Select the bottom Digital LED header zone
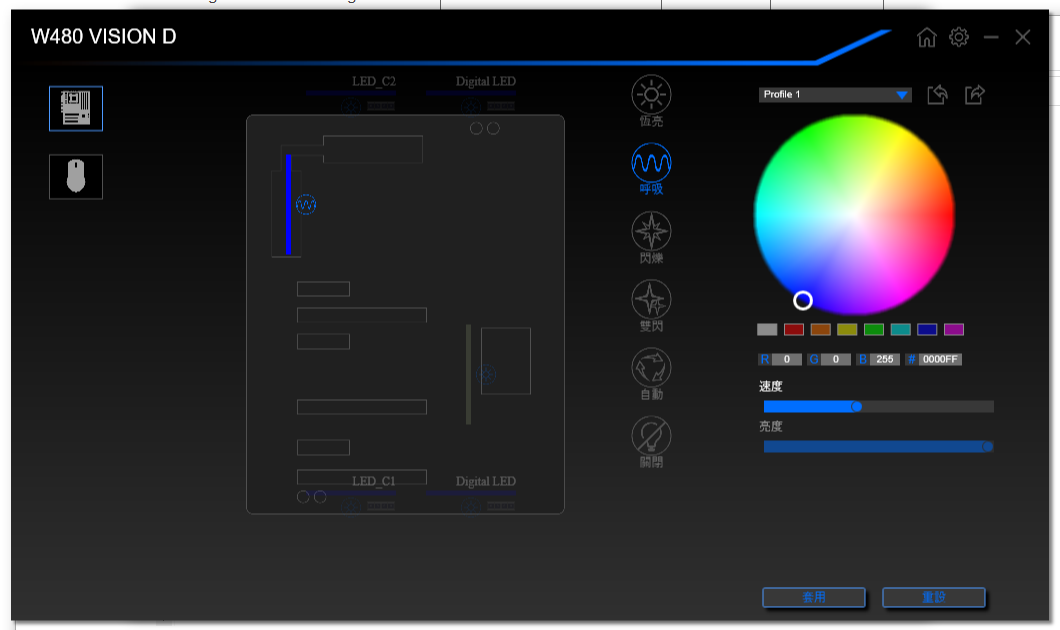The width and height of the screenshot is (1060, 630). click(471, 493)
